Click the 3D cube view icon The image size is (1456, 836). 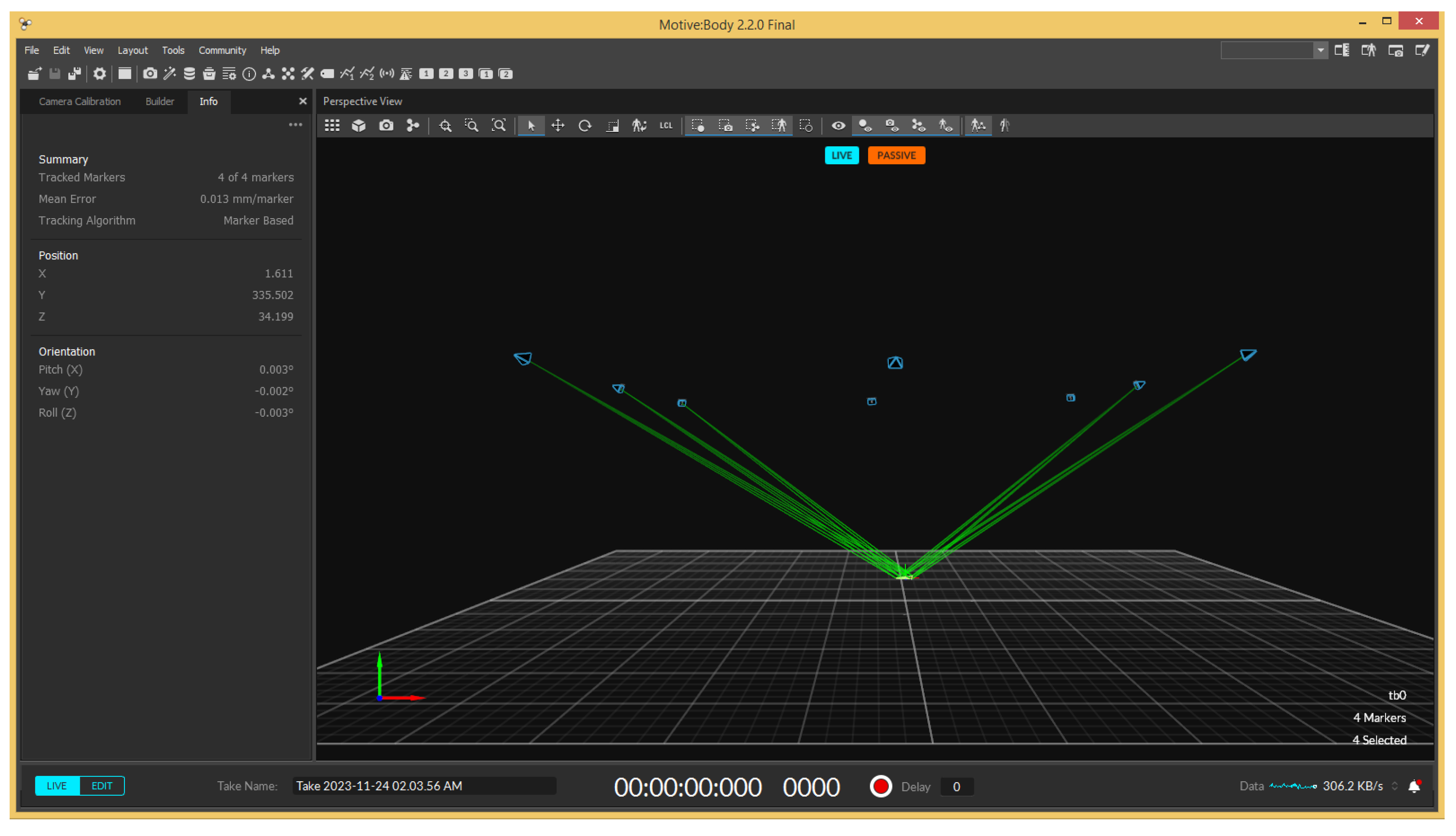[359, 126]
